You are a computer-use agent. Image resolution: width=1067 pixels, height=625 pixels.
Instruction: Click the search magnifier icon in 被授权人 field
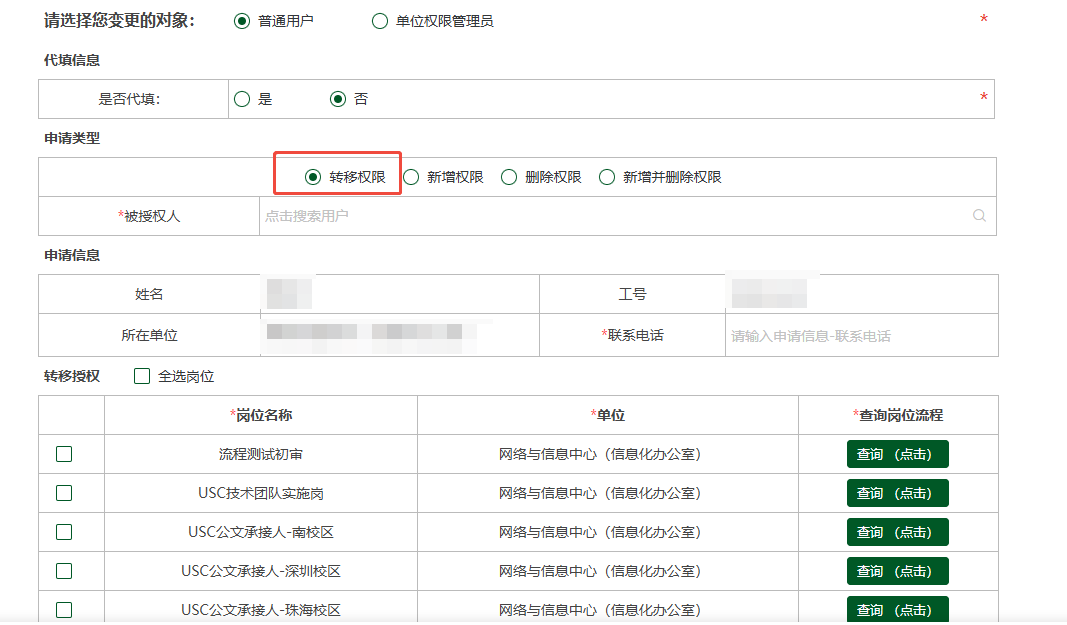point(979,216)
